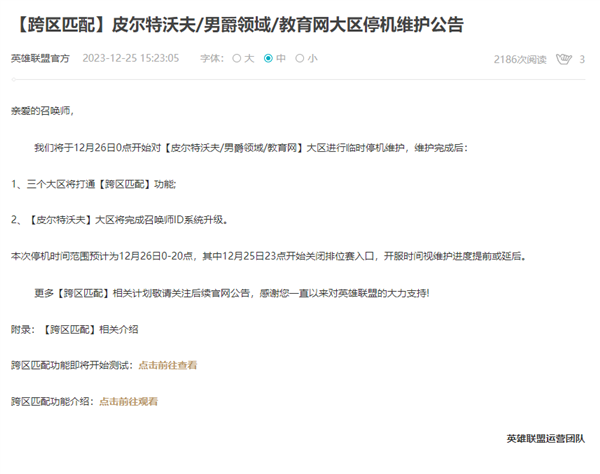Select the medium (中) font size radio
This screenshot has height=474, width=600.
[268, 58]
